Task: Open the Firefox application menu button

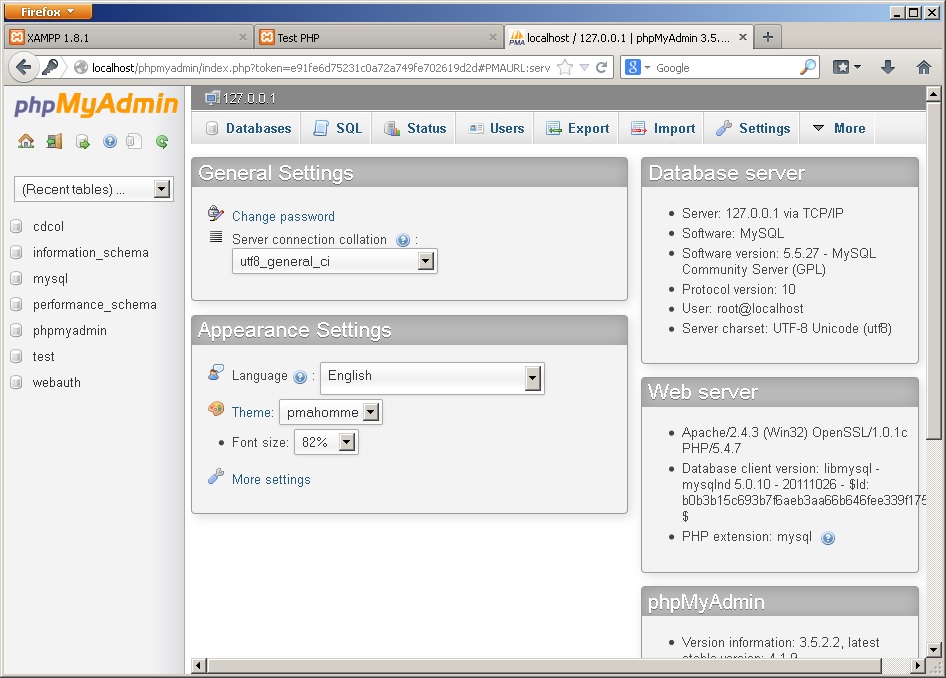Action: 48,11
